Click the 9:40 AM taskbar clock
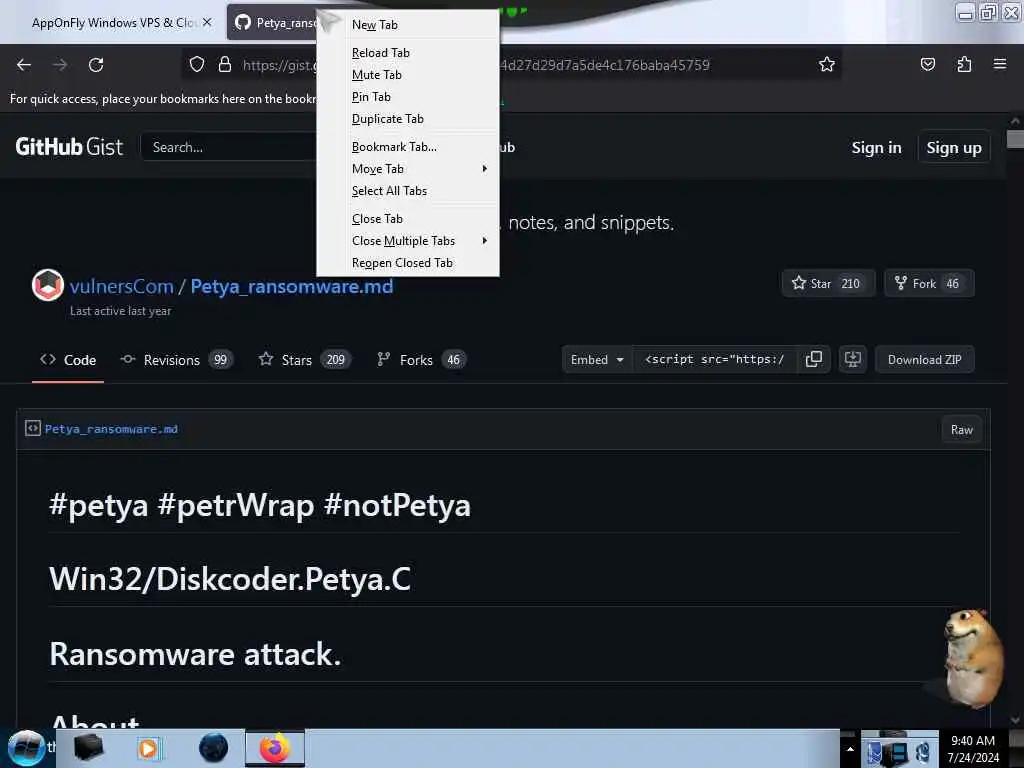The width and height of the screenshot is (1024, 768). pyautogui.click(x=973, y=749)
